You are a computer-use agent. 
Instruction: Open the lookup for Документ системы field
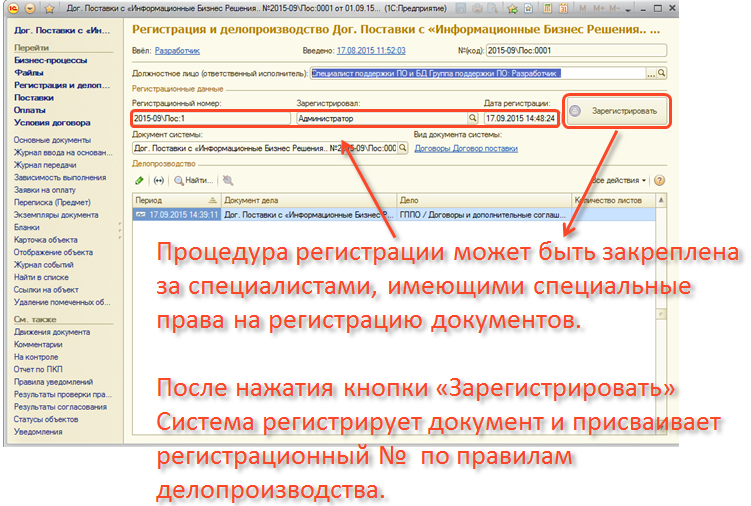click(403, 148)
